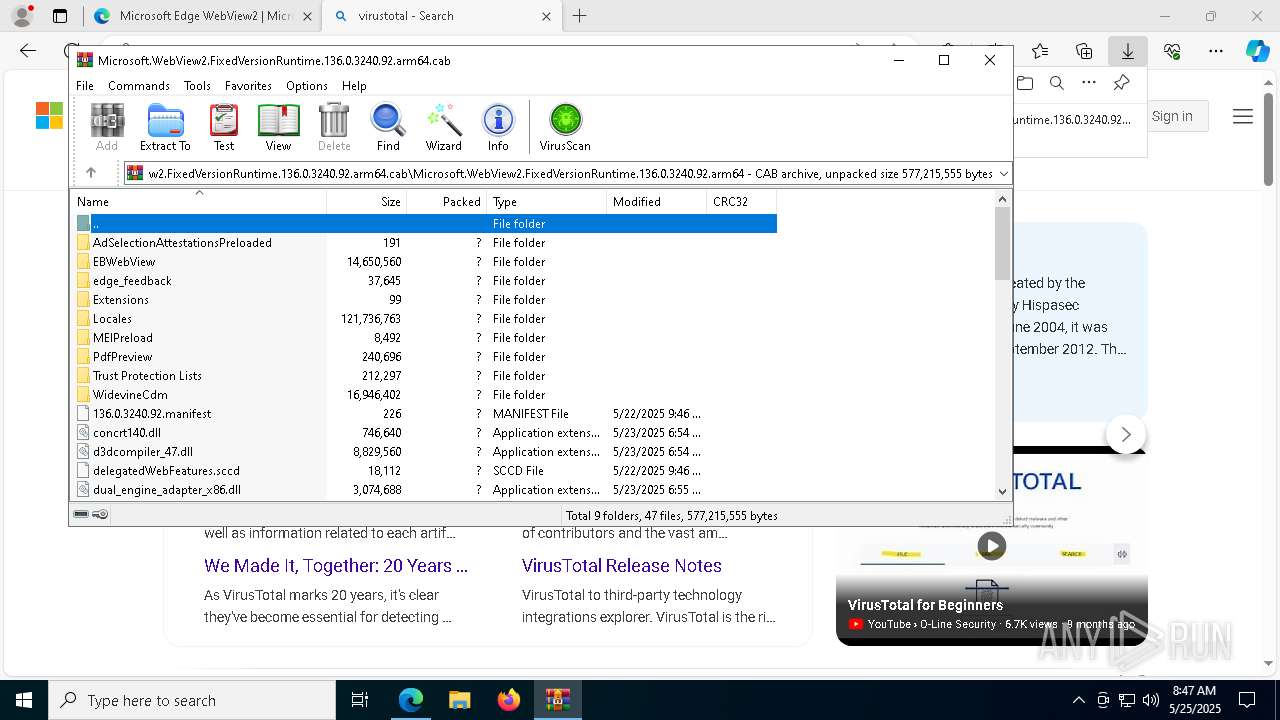Click the Find toolbar icon
The height and width of the screenshot is (720, 1280).
(388, 127)
